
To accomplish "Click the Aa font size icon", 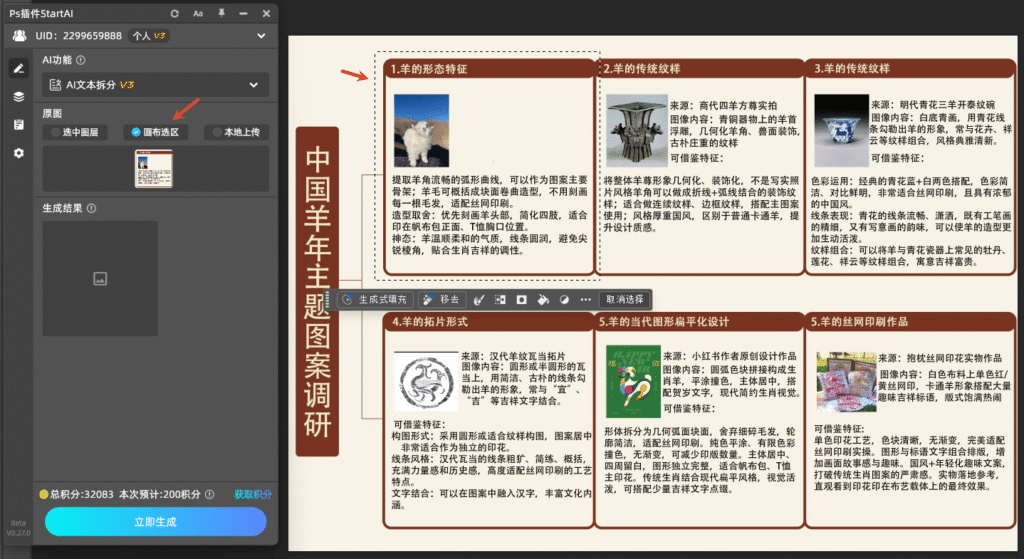I will tap(198, 13).
